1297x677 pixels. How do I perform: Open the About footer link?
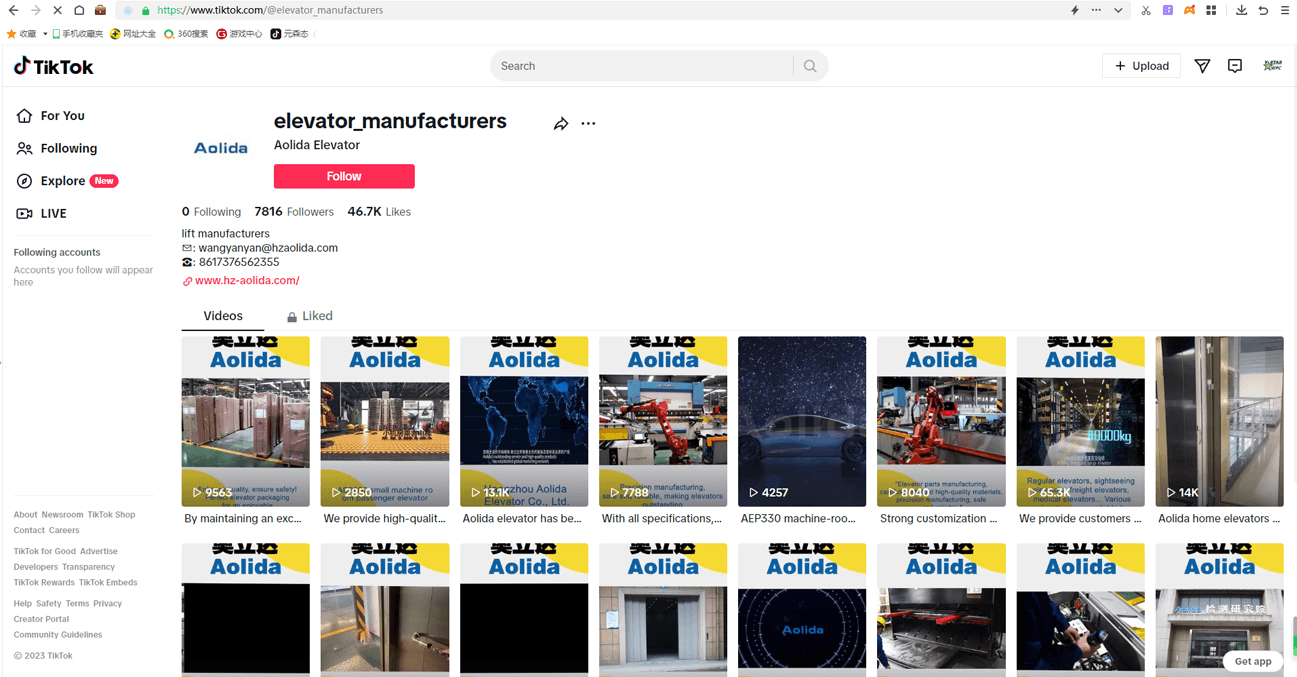25,515
